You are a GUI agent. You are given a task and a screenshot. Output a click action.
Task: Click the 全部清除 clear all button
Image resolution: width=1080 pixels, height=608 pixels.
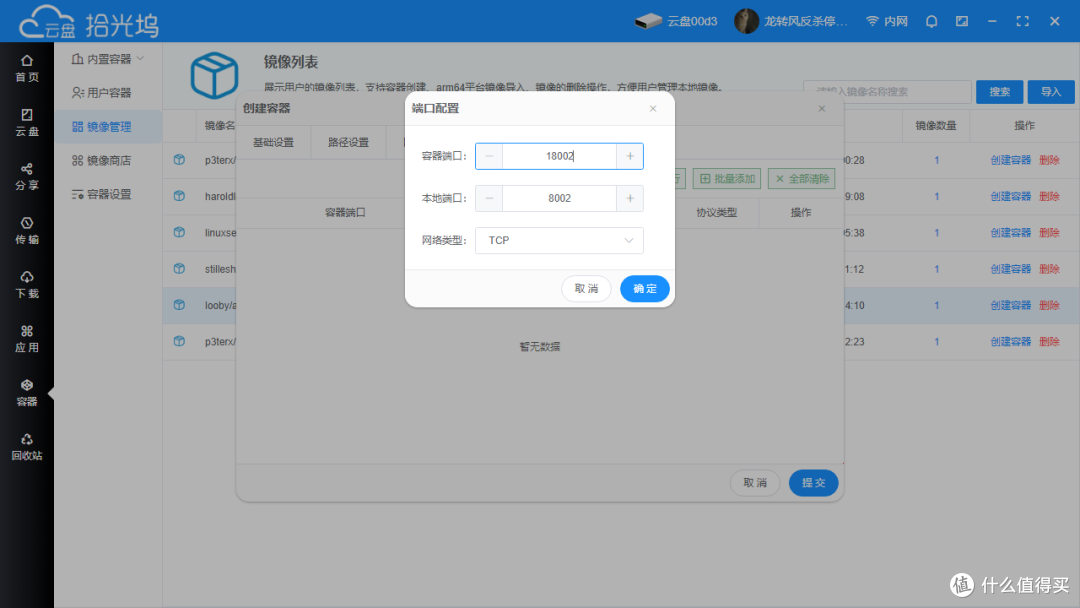pyautogui.click(x=802, y=179)
